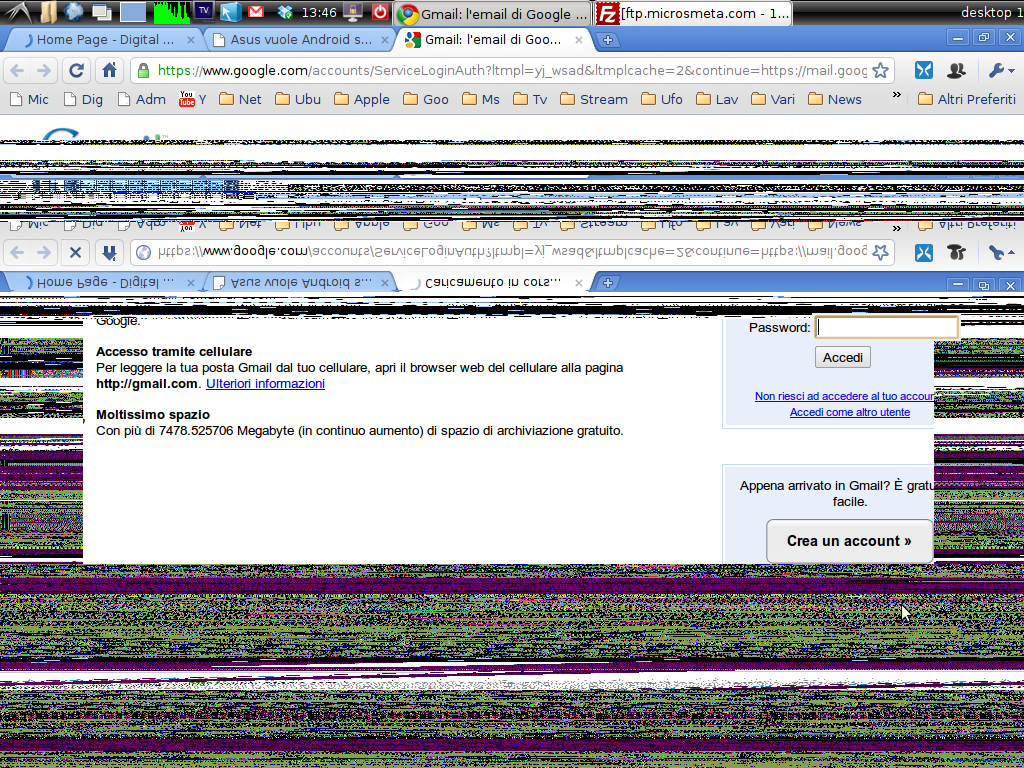This screenshot has height=768, width=1024.
Task: Open a new tab with the upright plus button
Action: tap(607, 40)
